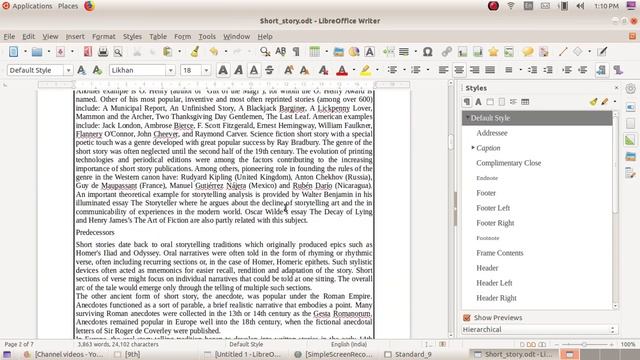Open font color dropdown arrow

[353, 70]
